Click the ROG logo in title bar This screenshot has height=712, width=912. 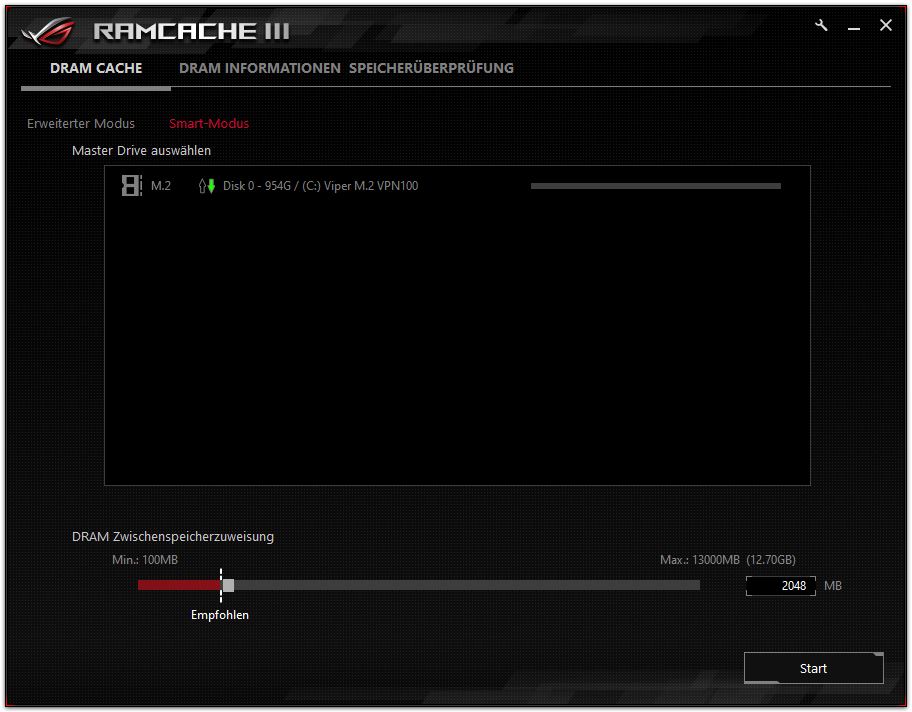tap(49, 31)
